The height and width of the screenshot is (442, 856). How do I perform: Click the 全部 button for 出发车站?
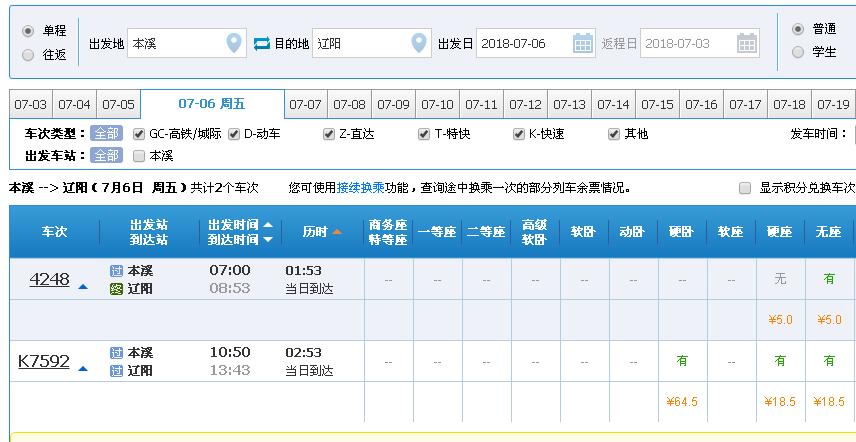click(x=106, y=156)
